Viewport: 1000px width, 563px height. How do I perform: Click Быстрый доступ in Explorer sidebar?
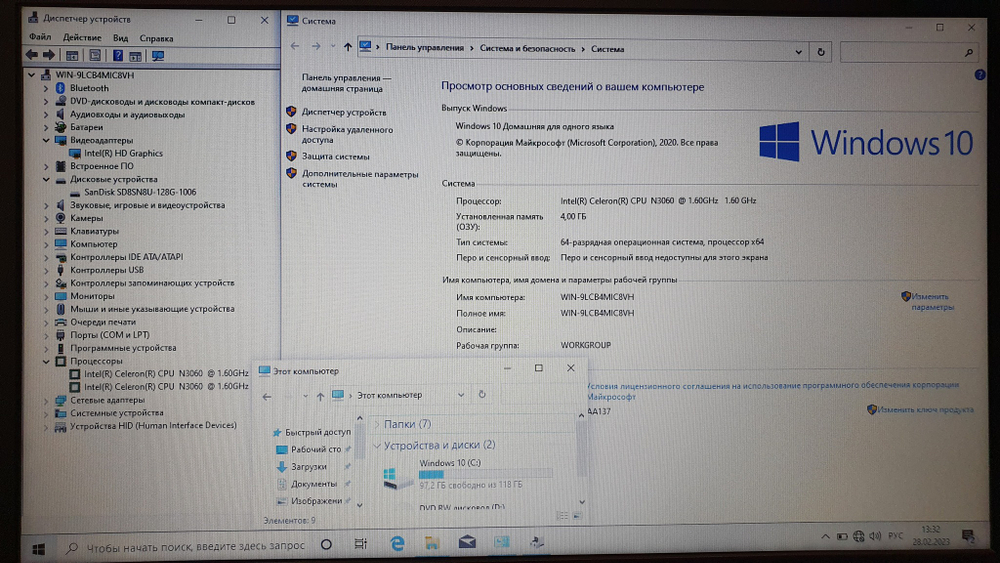pos(318,432)
